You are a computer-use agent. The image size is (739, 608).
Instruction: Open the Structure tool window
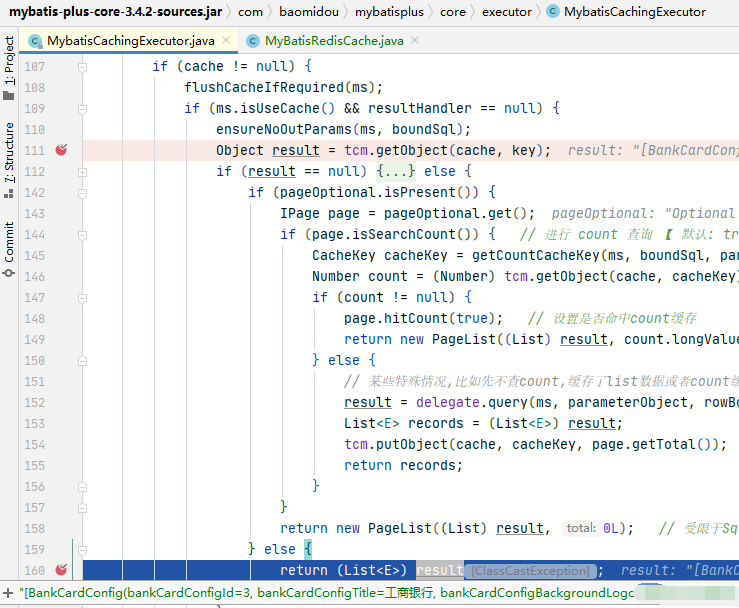(9, 155)
